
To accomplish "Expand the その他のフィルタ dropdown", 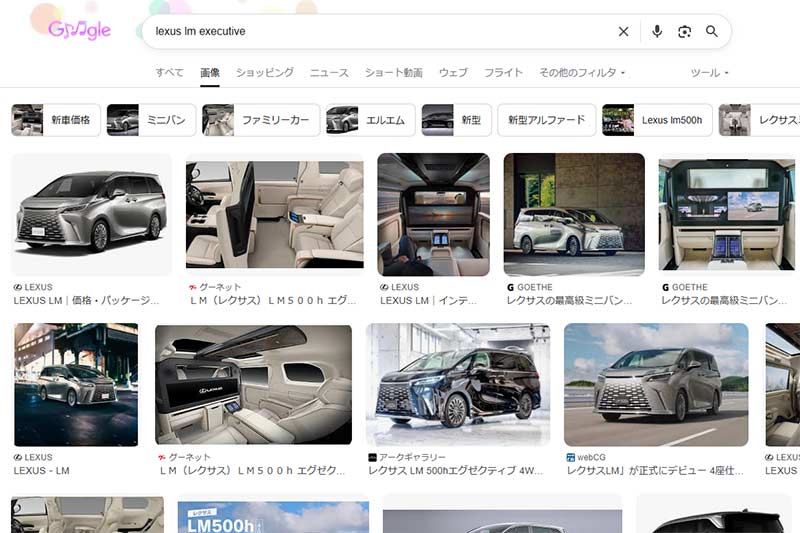I will [x=582, y=72].
